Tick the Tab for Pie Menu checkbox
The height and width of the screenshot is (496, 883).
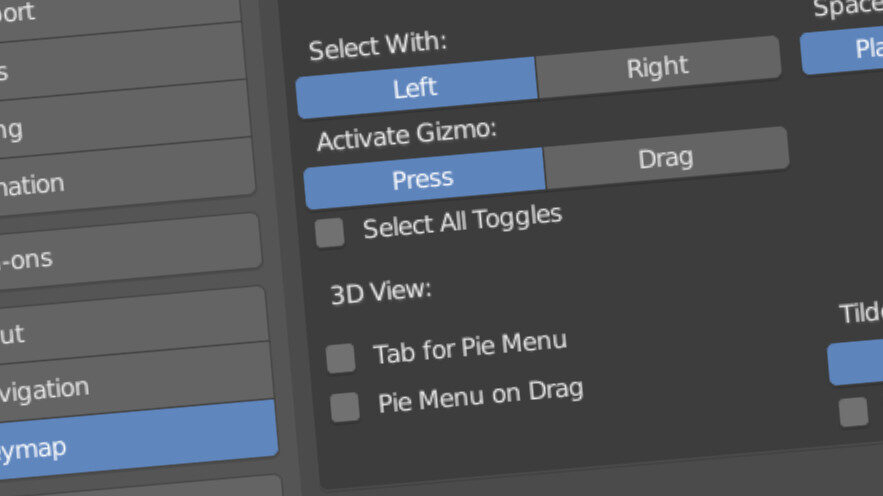pyautogui.click(x=341, y=358)
